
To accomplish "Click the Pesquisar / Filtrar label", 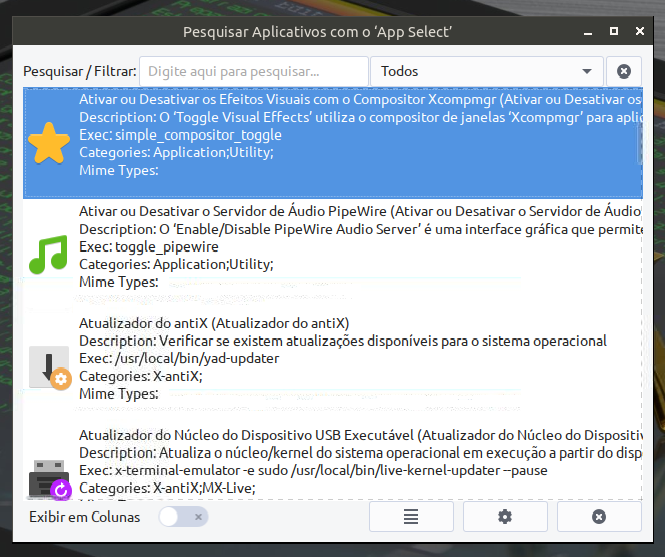I will 80,71.
